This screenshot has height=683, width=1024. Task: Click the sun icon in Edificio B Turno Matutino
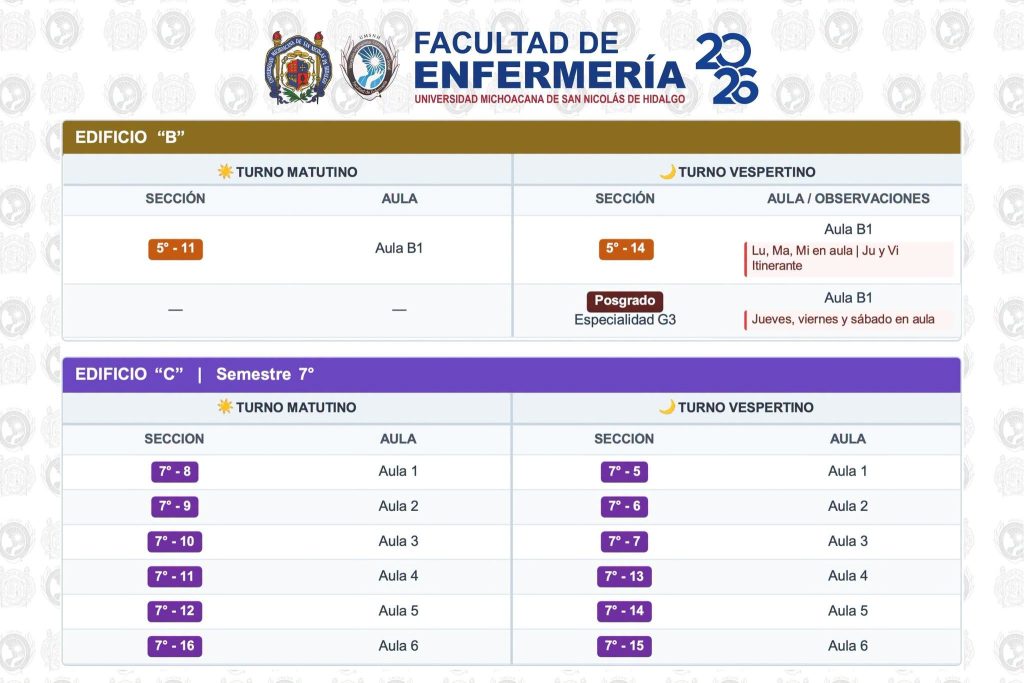225,172
